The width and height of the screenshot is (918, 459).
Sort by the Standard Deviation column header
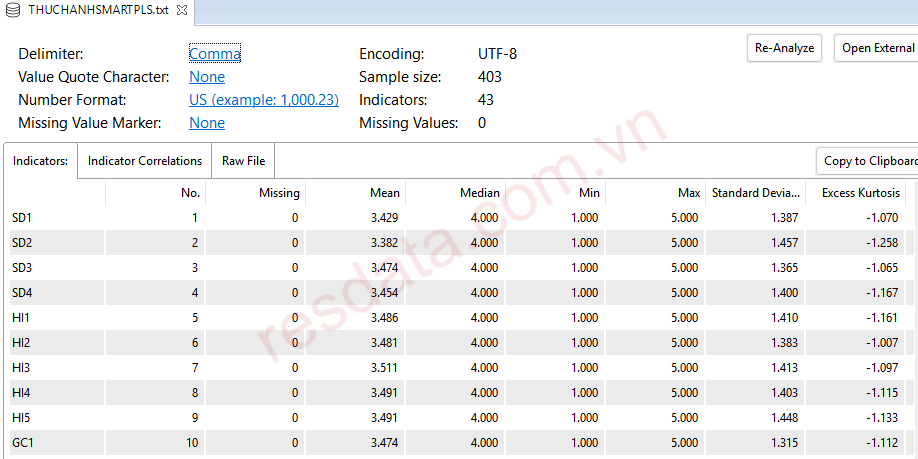click(x=755, y=193)
